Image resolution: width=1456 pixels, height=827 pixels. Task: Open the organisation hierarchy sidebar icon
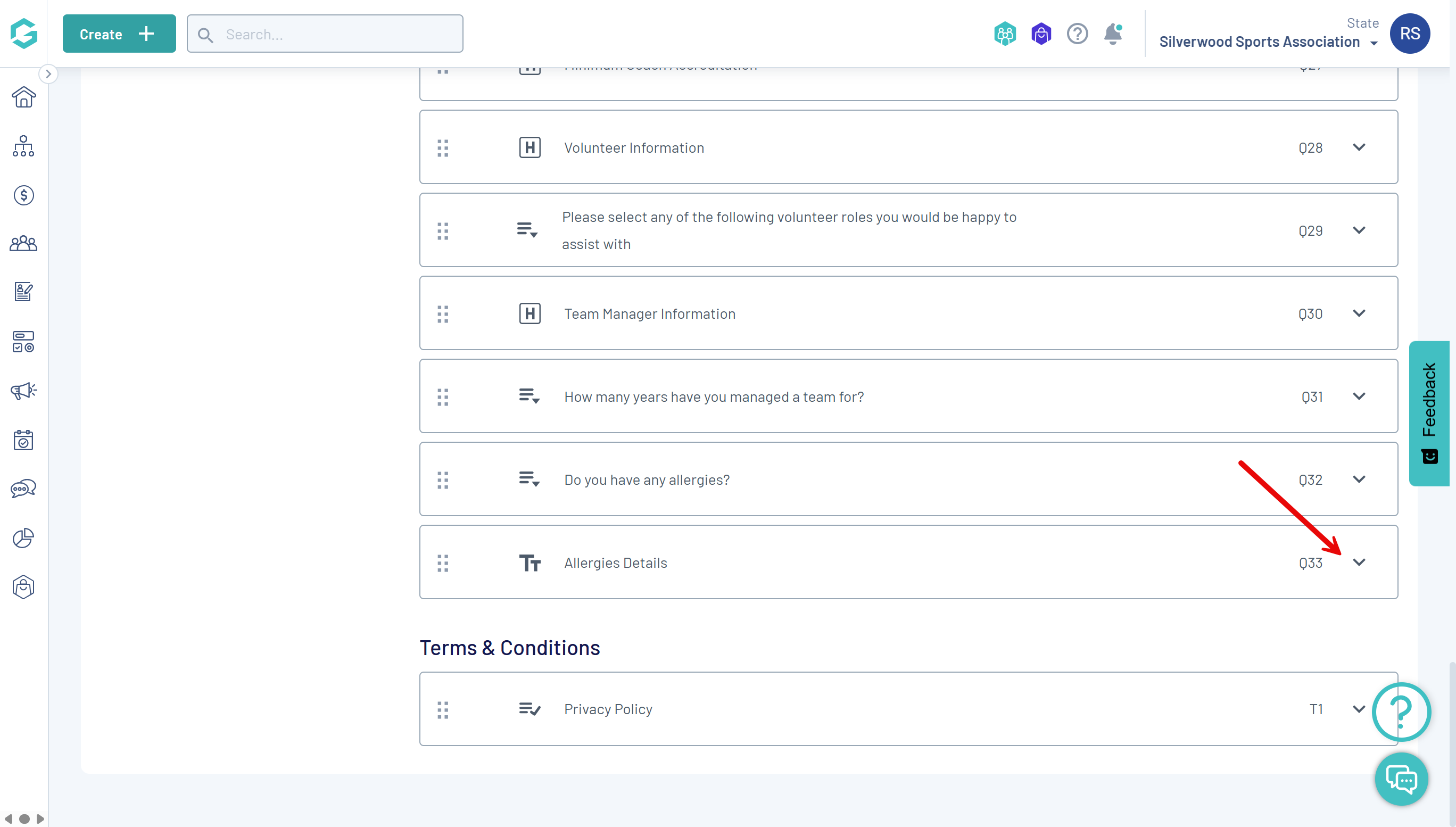(23, 146)
